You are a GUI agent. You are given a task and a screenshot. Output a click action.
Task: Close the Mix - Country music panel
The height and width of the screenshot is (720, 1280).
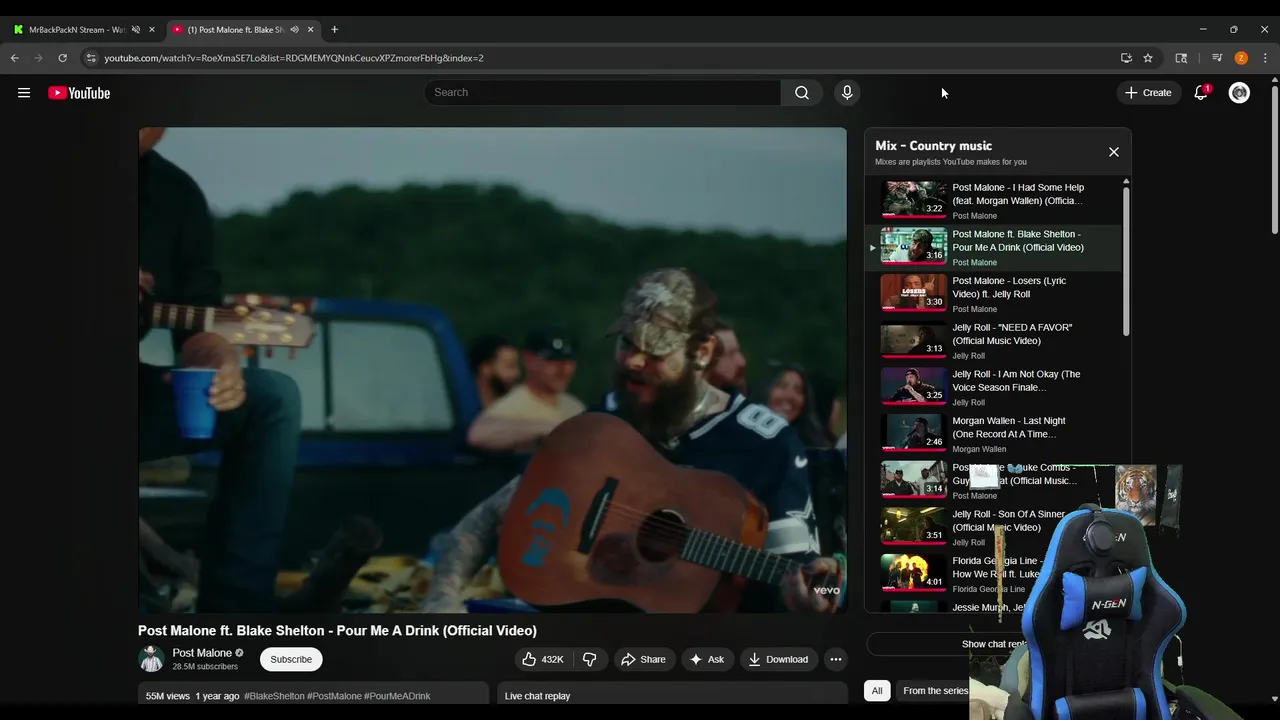1114,152
